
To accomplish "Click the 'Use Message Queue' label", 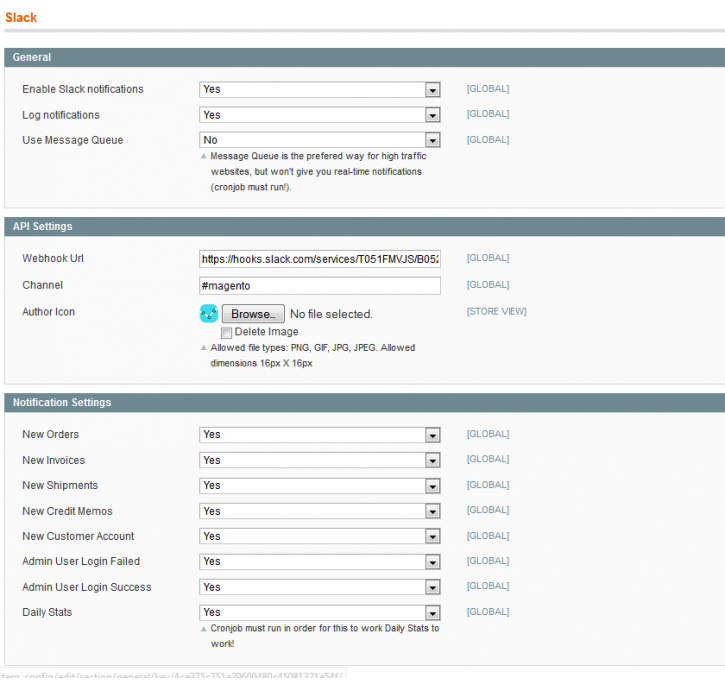I will click(x=73, y=140).
